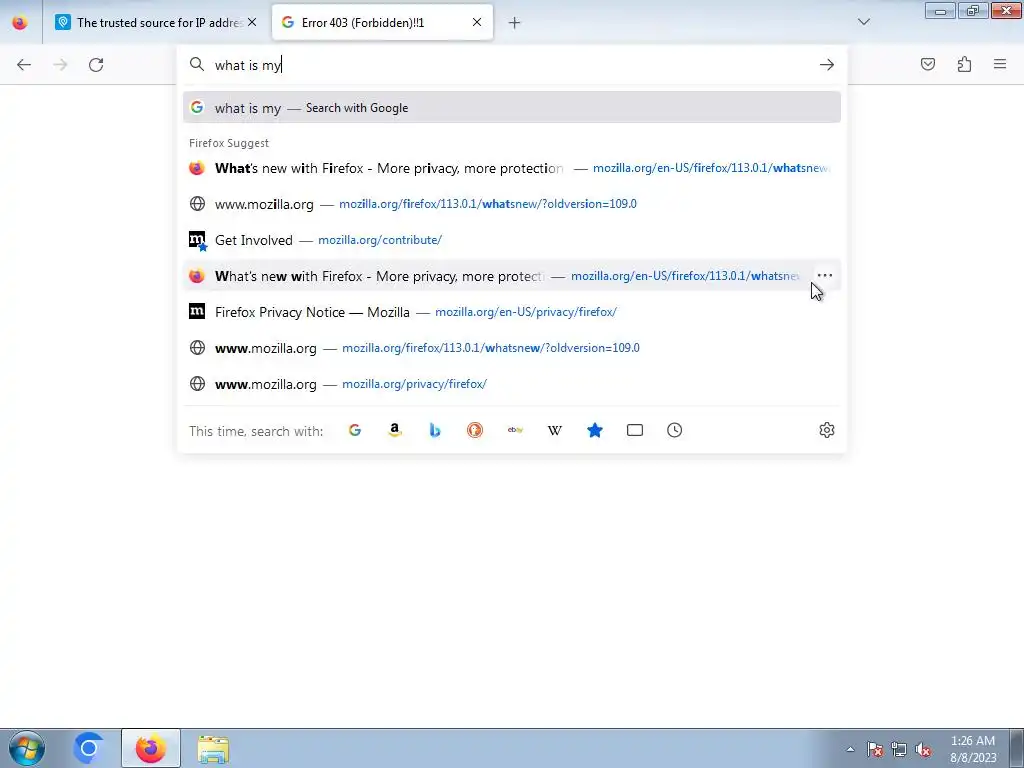Open 'Get Involved' mozilla.org/contribute suggestion
This screenshot has height=768, width=1024.
512,240
